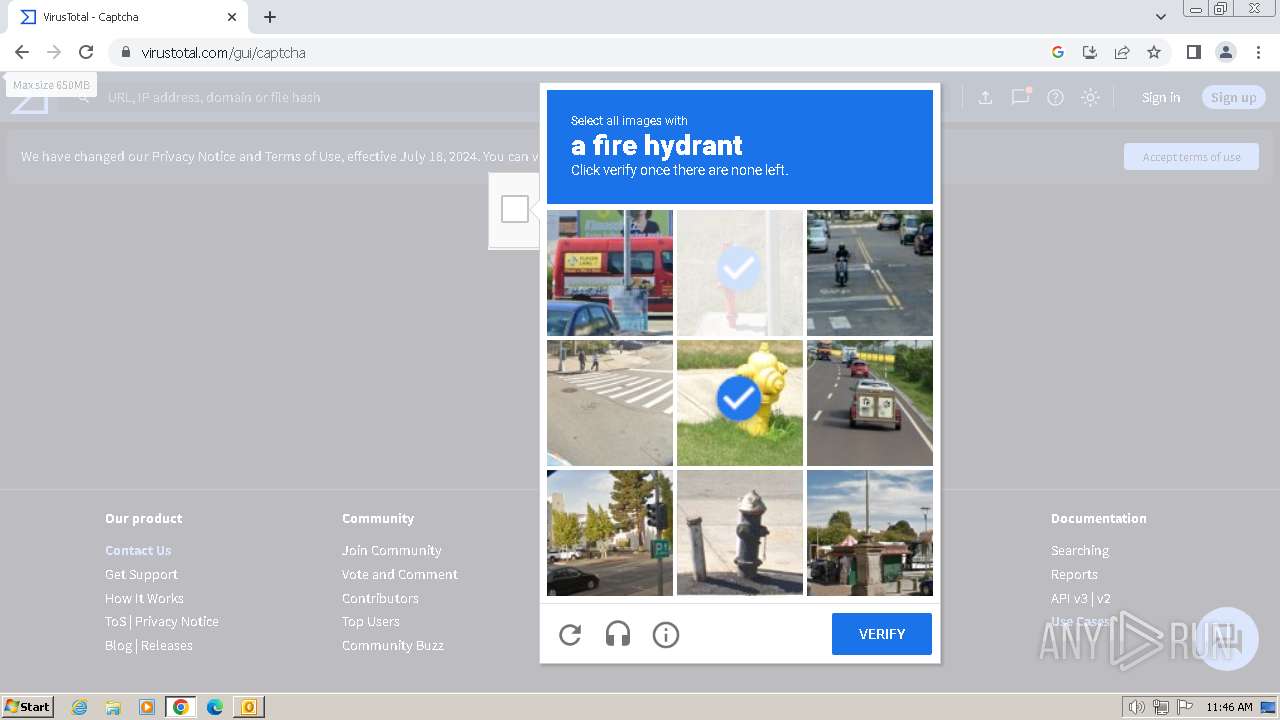Open a new browser tab
The image size is (1280, 720).
click(270, 17)
